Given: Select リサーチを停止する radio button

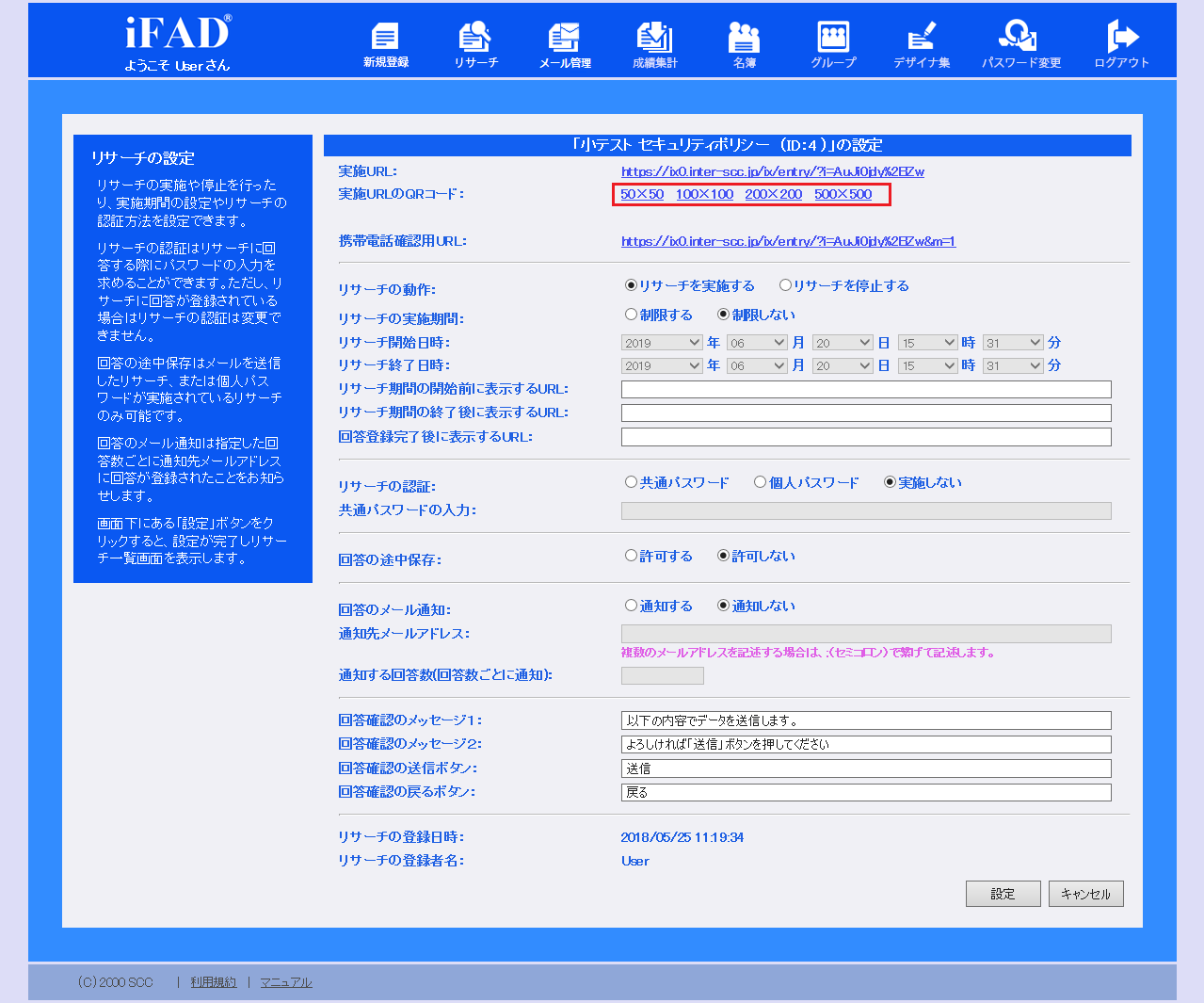Looking at the screenshot, I should click(x=785, y=285).
